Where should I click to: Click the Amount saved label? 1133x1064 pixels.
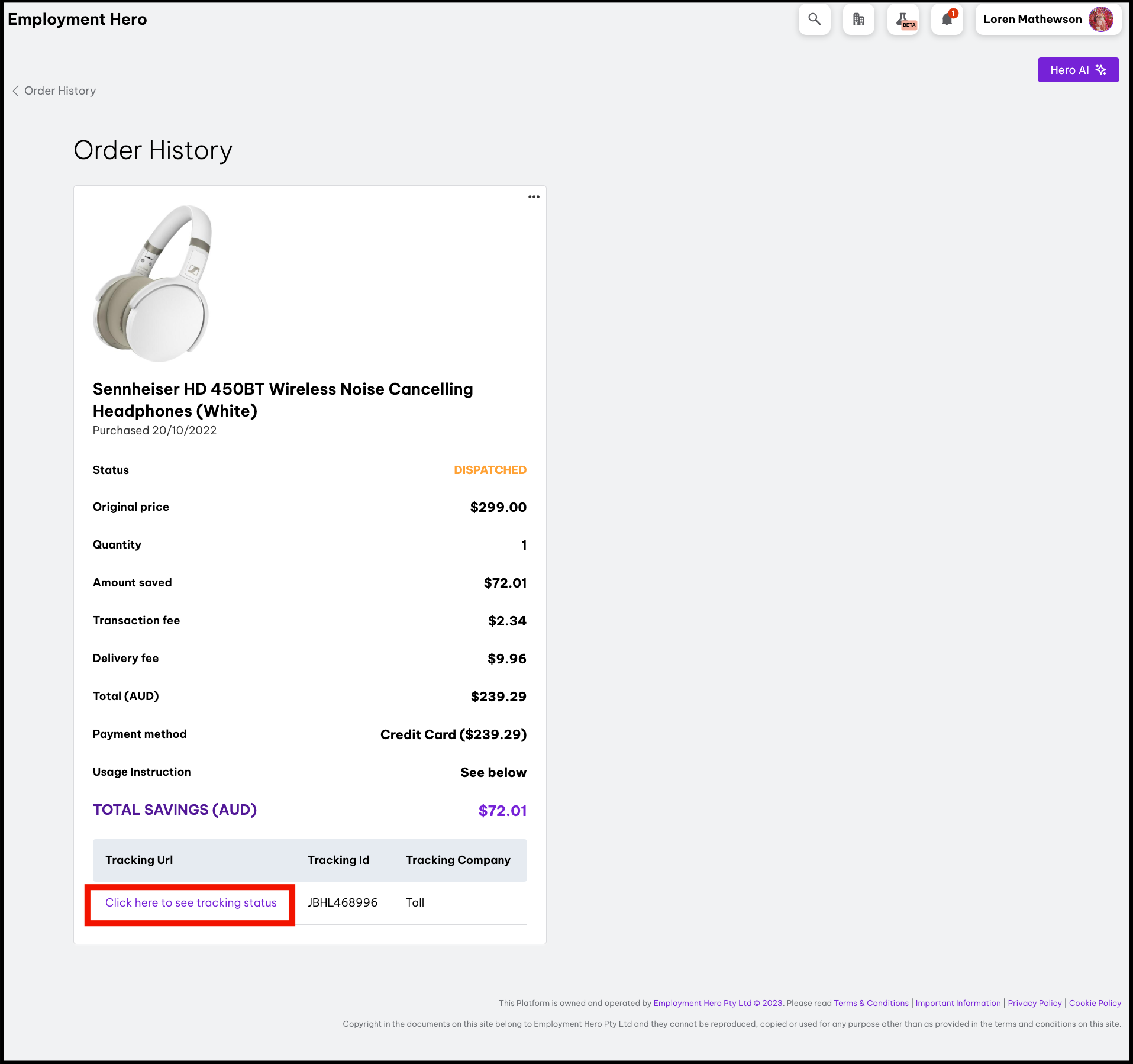tap(133, 582)
